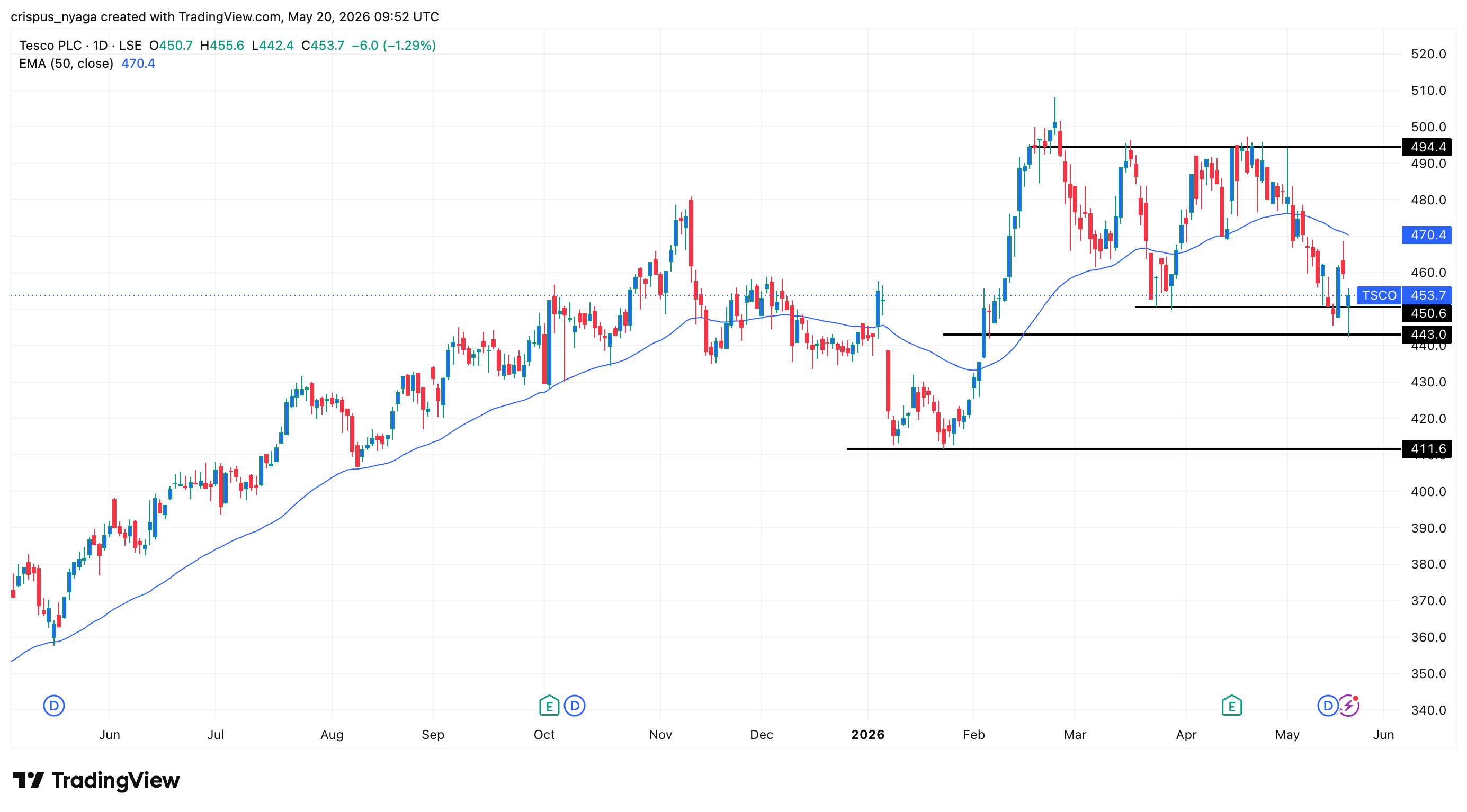Click the earnings E marker near October
Screen dimensions: 1467x812
pos(549,706)
